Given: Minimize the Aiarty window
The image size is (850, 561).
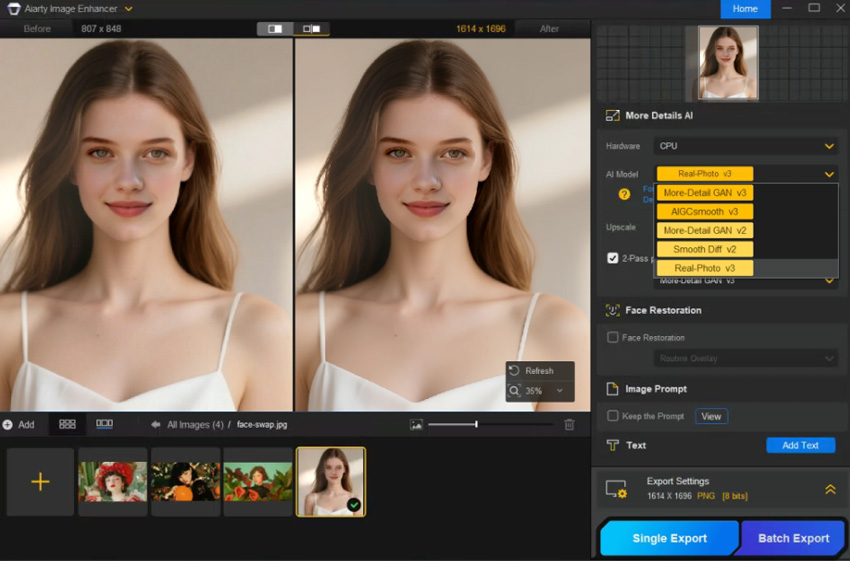Looking at the screenshot, I should (x=787, y=8).
